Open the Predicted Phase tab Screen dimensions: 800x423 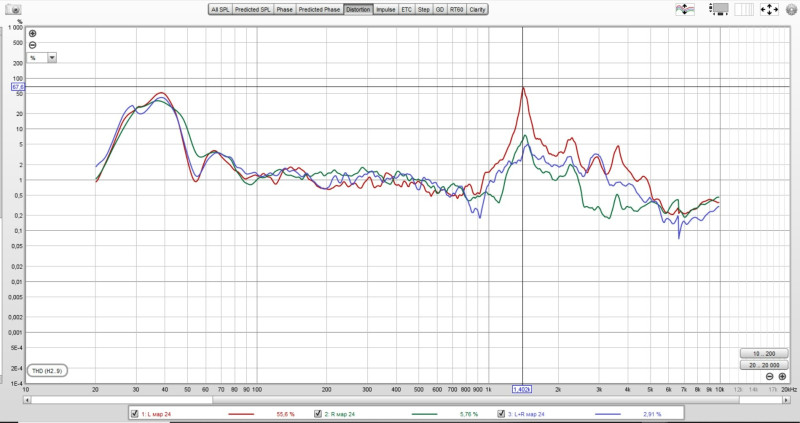[319, 9]
